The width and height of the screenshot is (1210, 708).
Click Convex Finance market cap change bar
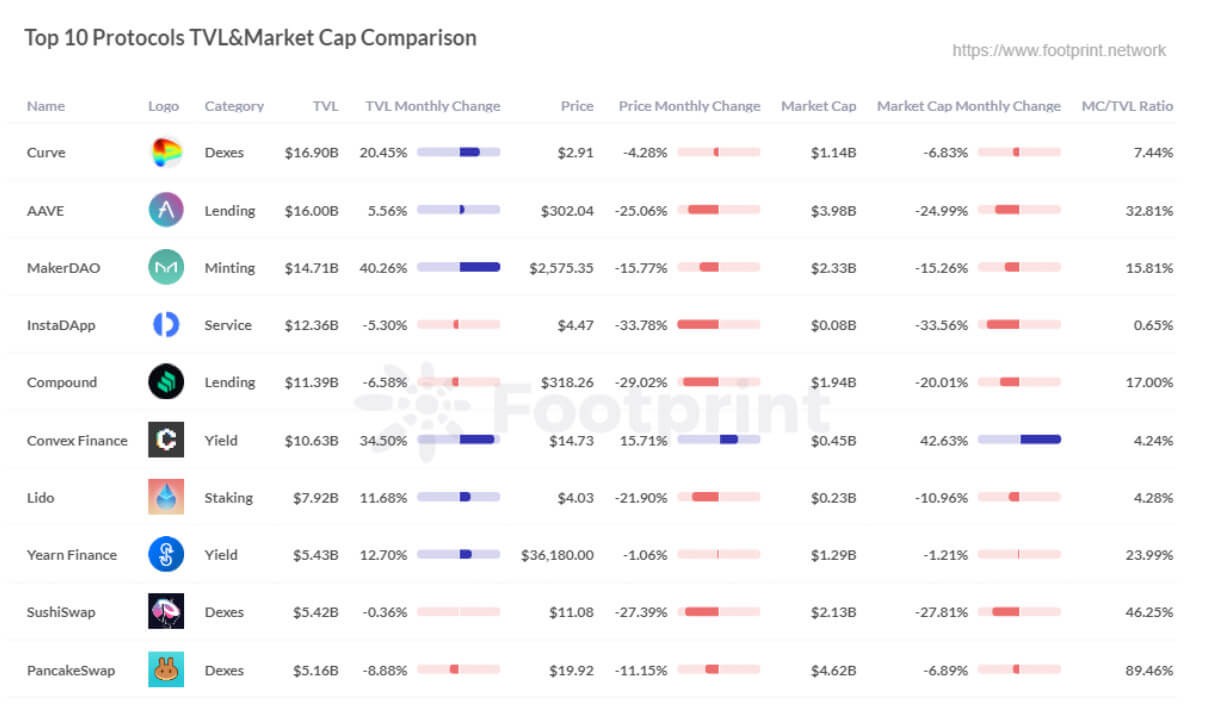pyautogui.click(x=1019, y=440)
